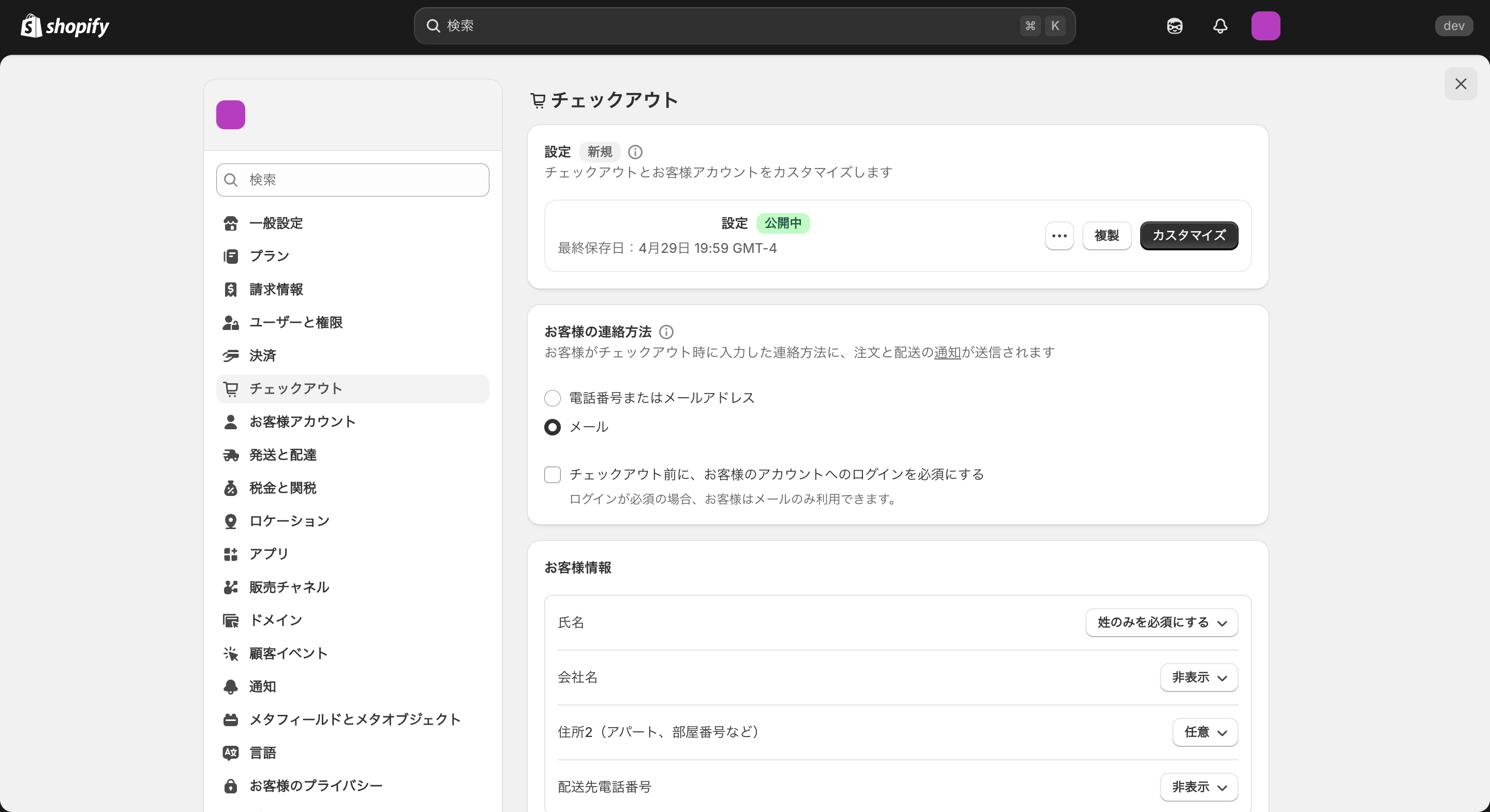Click the bell icon for 通知 in sidebar
The width and height of the screenshot is (1490, 812).
point(231,686)
